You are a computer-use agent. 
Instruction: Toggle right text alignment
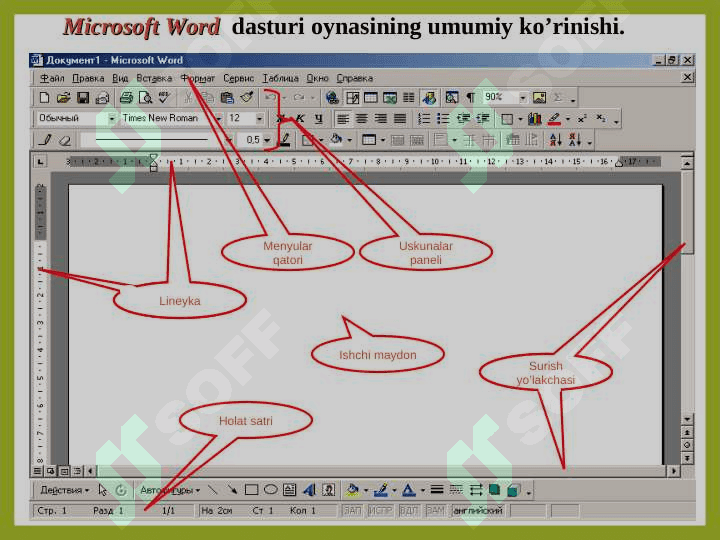tap(381, 119)
